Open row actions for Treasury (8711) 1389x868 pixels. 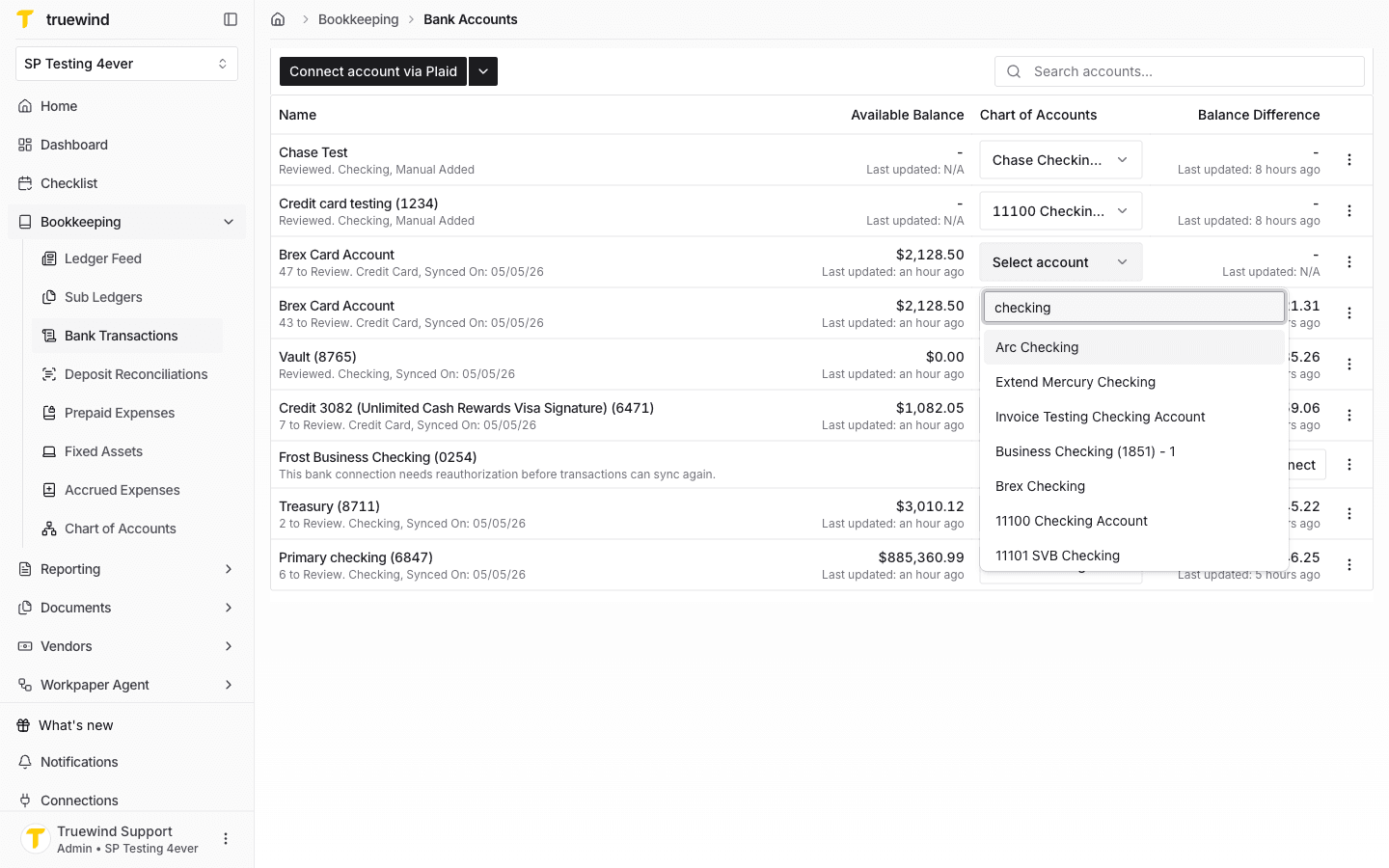coord(1349,514)
